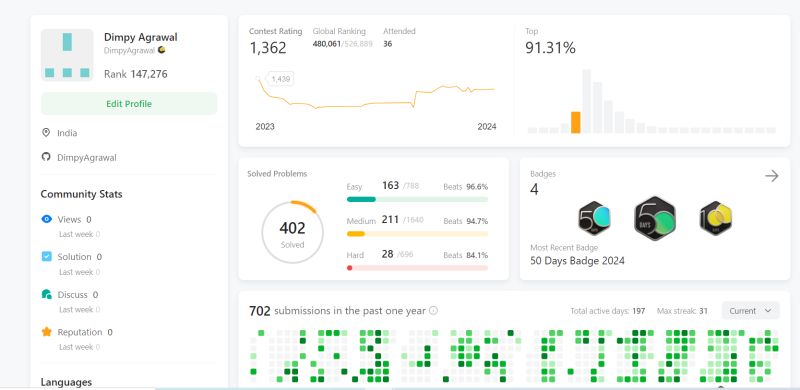
Task: Click the badge emoji next to username
Action: pyautogui.click(x=161, y=50)
